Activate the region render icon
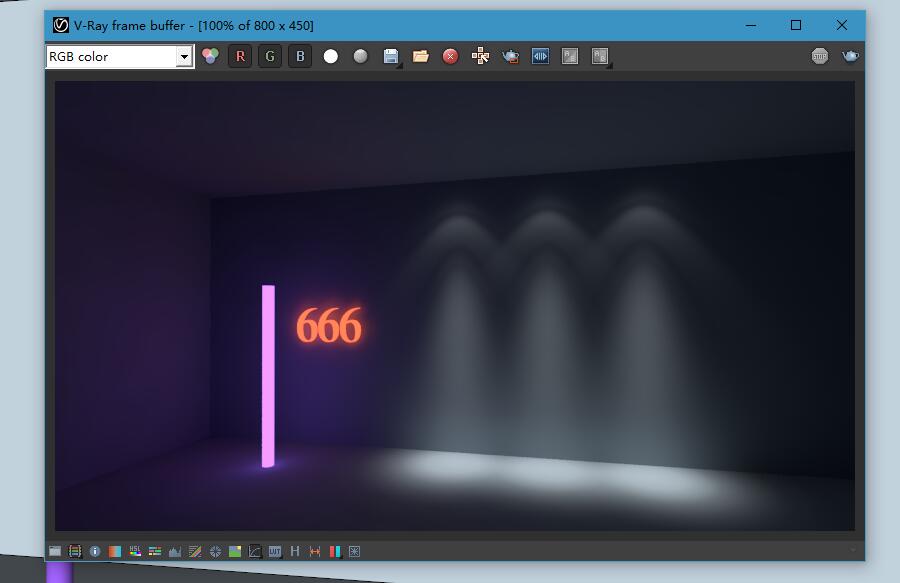Image resolution: width=900 pixels, height=583 pixels. 540,56
